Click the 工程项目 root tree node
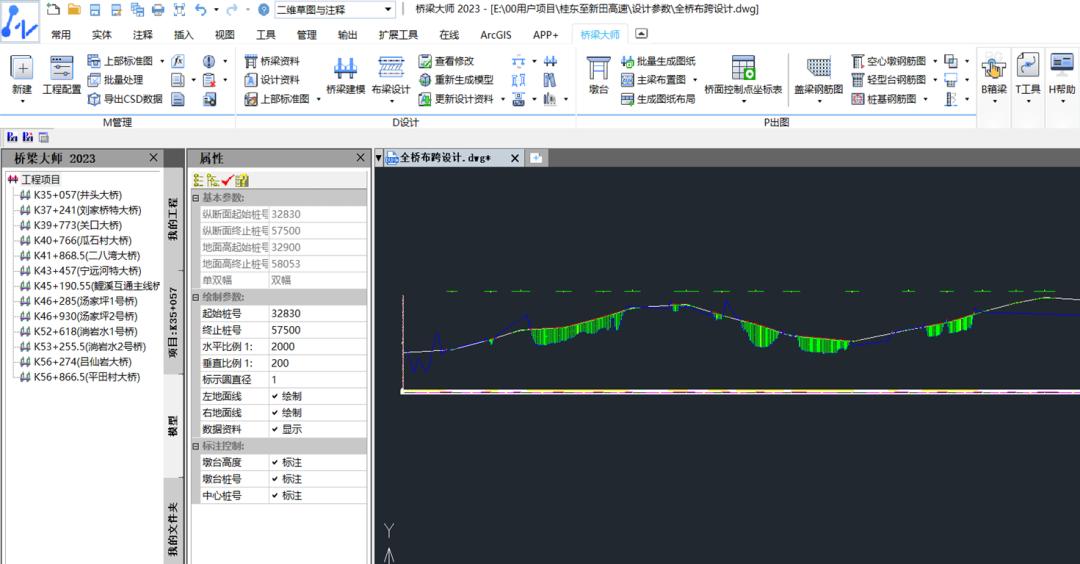The image size is (1080, 564). tap(41, 179)
